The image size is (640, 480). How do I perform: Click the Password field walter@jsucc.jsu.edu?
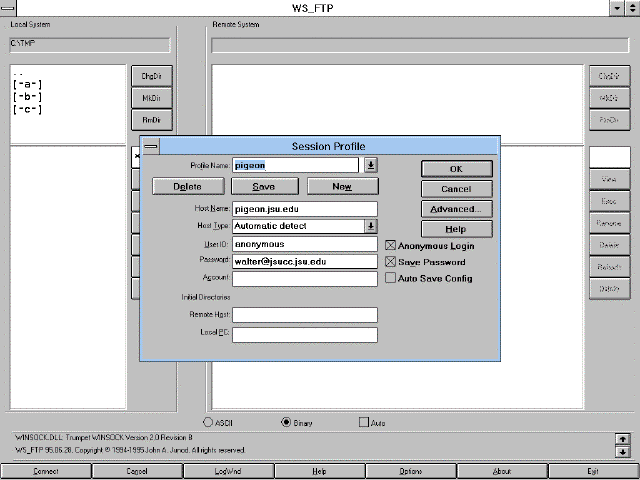[x=305, y=262]
